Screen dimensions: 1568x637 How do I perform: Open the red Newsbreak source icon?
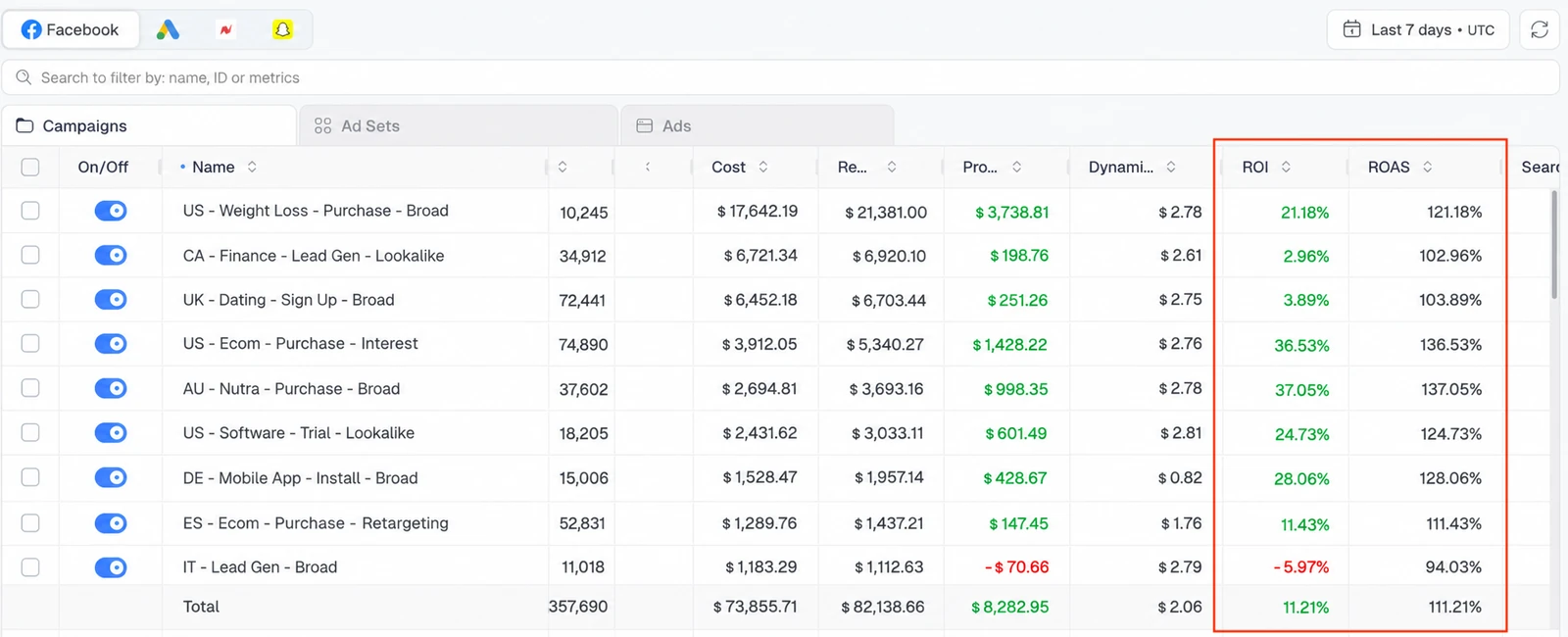pos(225,30)
